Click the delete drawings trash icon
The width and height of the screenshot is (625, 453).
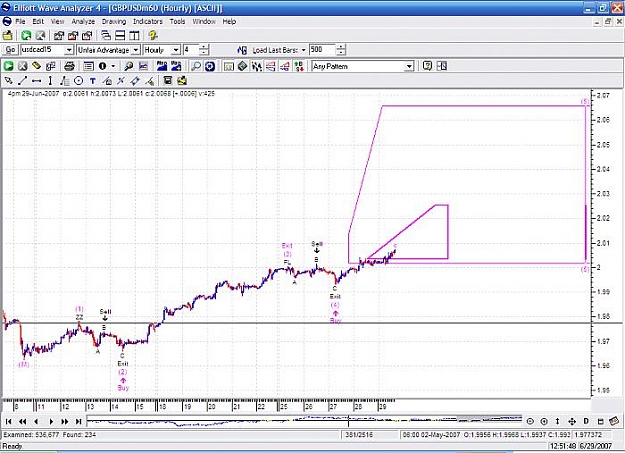167,81
